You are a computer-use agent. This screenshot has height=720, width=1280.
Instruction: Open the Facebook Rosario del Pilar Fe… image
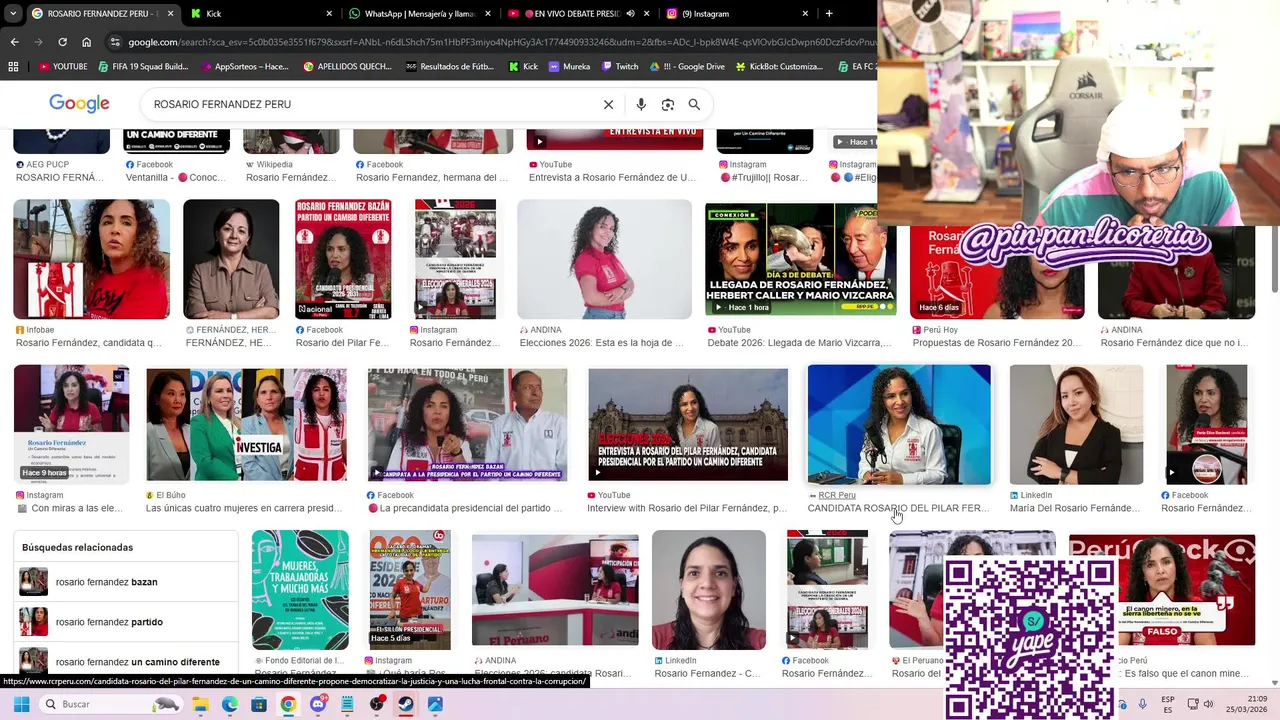tap(343, 259)
